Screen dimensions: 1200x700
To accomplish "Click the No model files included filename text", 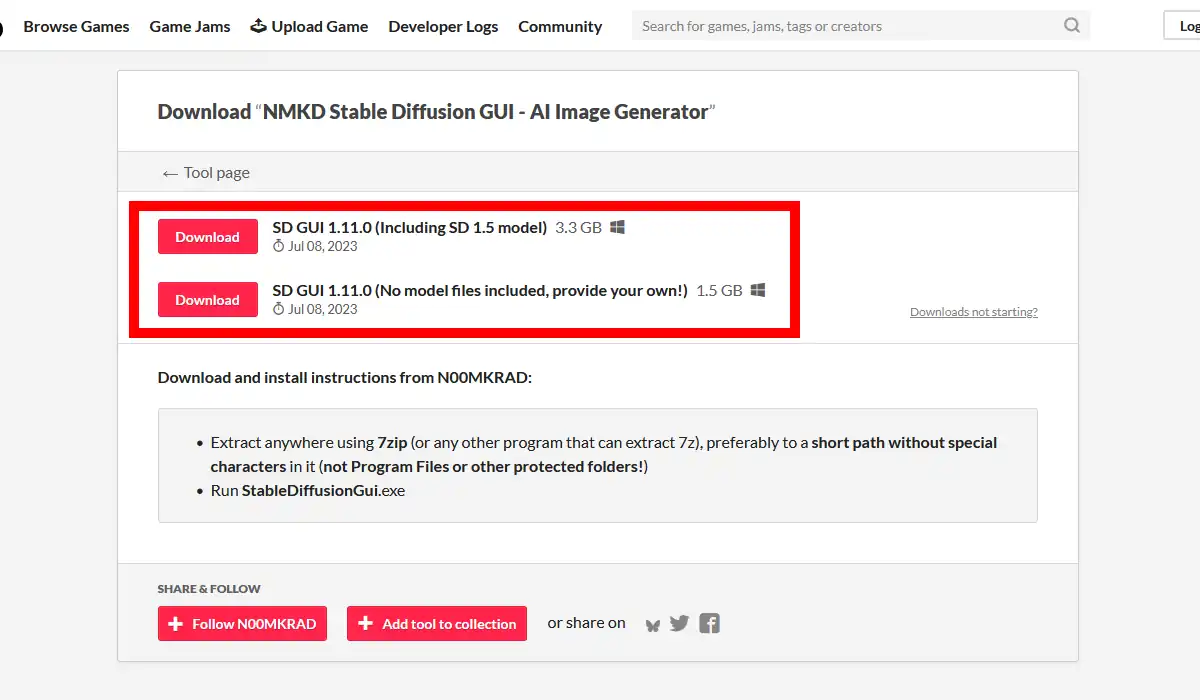I will 480,290.
